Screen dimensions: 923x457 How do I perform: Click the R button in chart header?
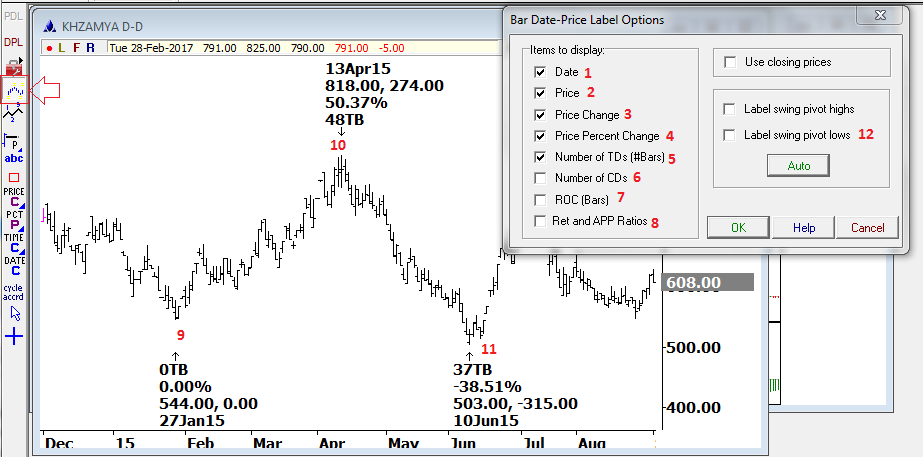pyautogui.click(x=90, y=48)
